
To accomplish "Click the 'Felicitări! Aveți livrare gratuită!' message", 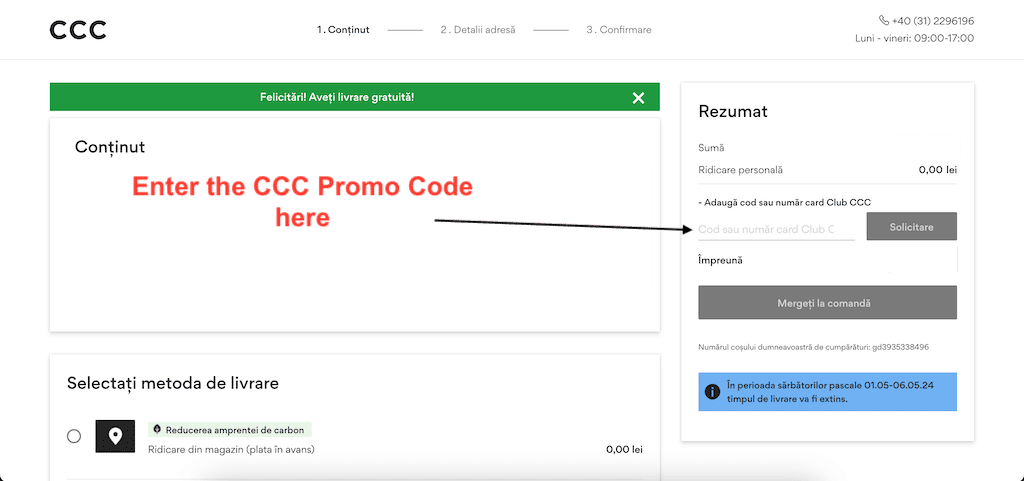I will (337, 97).
